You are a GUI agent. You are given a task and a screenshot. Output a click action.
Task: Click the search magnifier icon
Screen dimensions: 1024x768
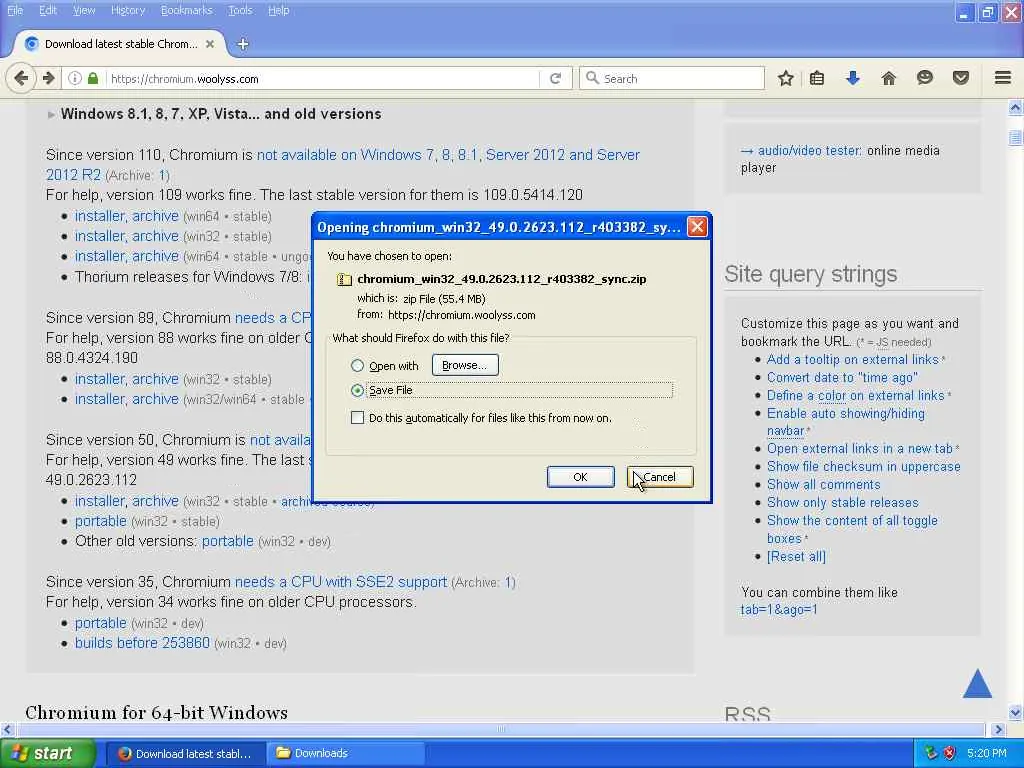pyautogui.click(x=592, y=78)
